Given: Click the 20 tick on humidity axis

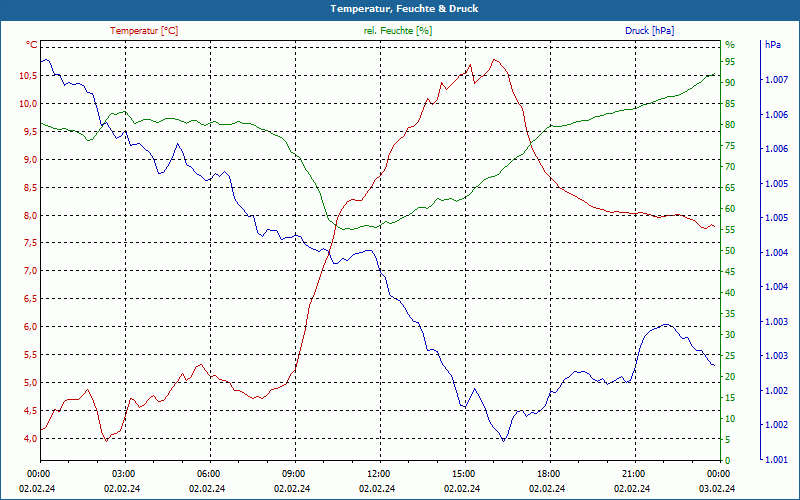Looking at the screenshot, I should pos(730,377).
